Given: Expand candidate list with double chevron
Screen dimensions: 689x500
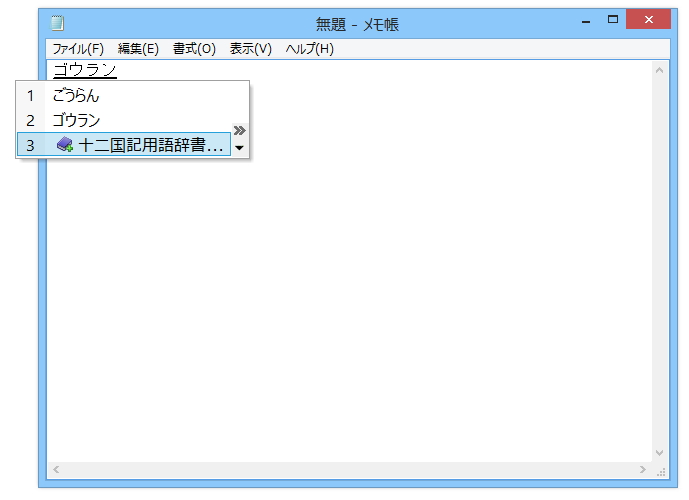Looking at the screenshot, I should point(239,130).
